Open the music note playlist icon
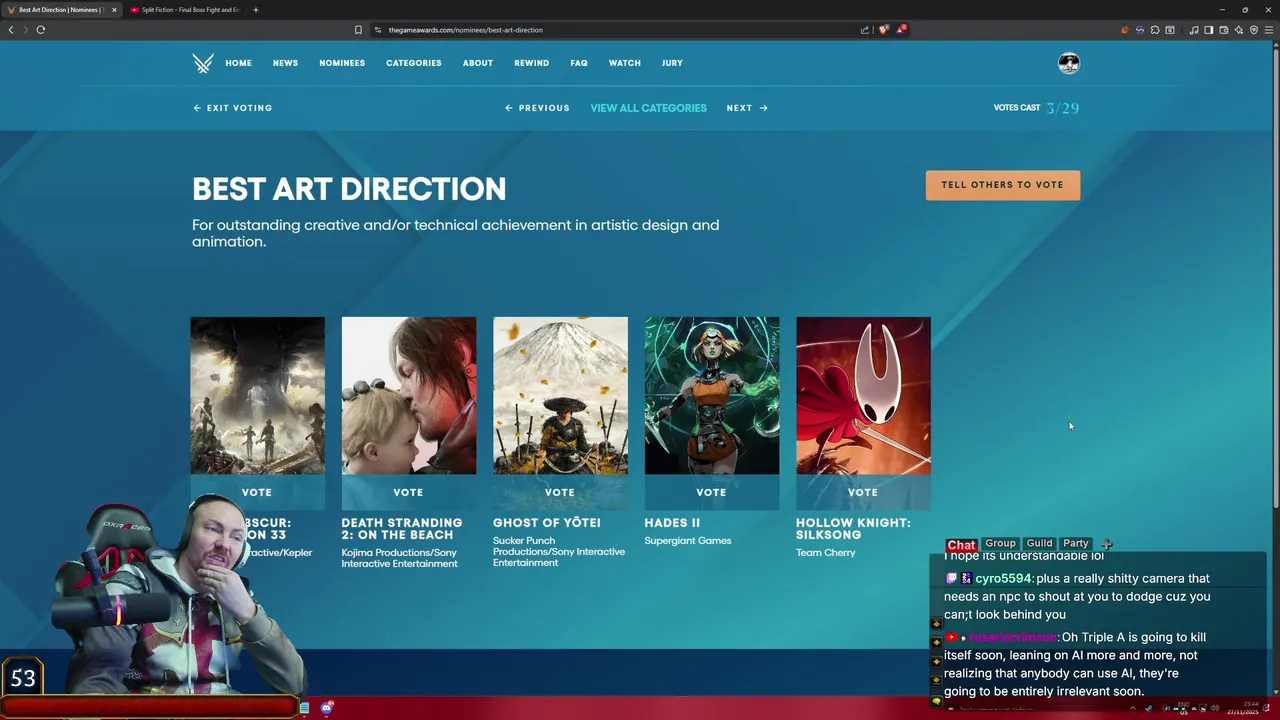This screenshot has width=1280, height=720. click(x=1194, y=29)
